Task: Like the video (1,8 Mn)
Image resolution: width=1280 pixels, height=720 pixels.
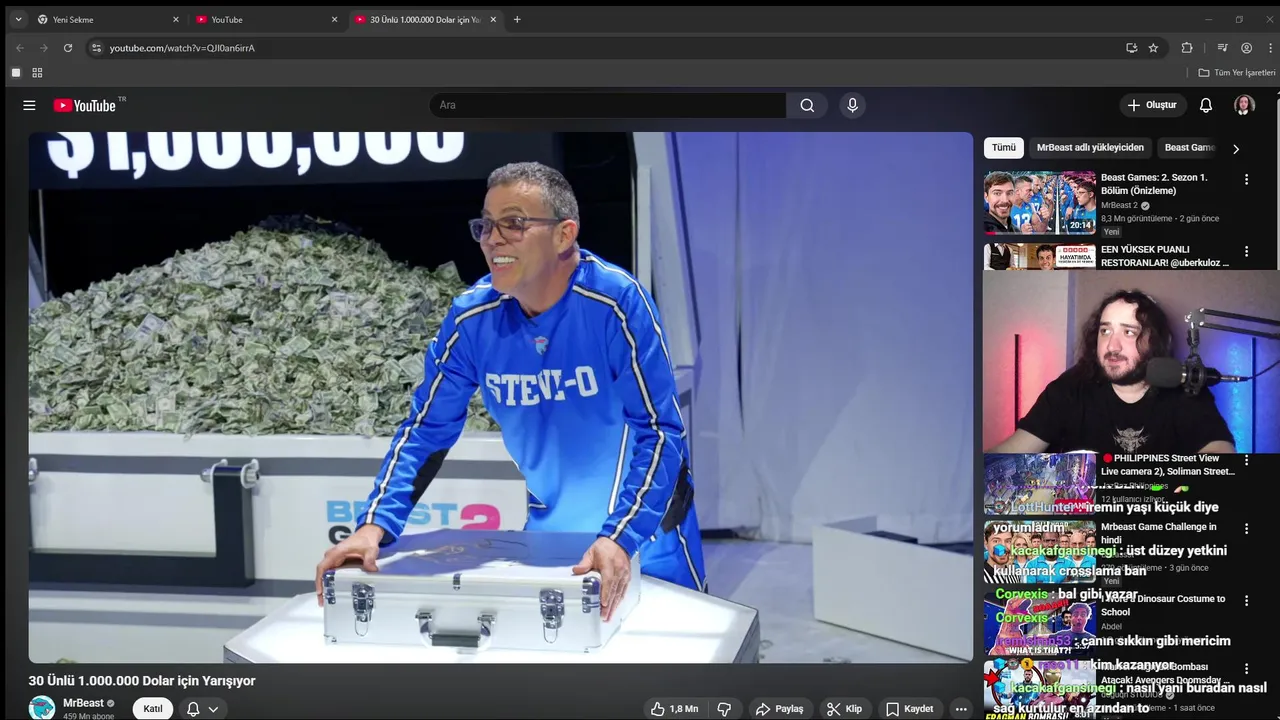Action: pos(675,709)
